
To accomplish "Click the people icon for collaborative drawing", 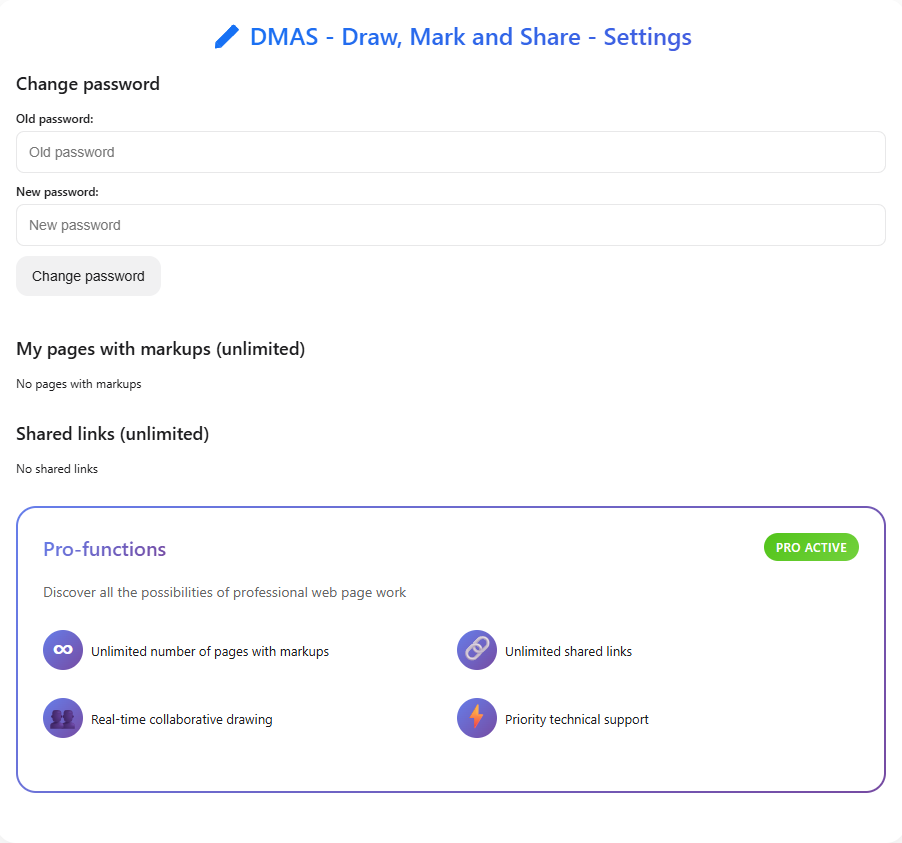I will (62, 718).
